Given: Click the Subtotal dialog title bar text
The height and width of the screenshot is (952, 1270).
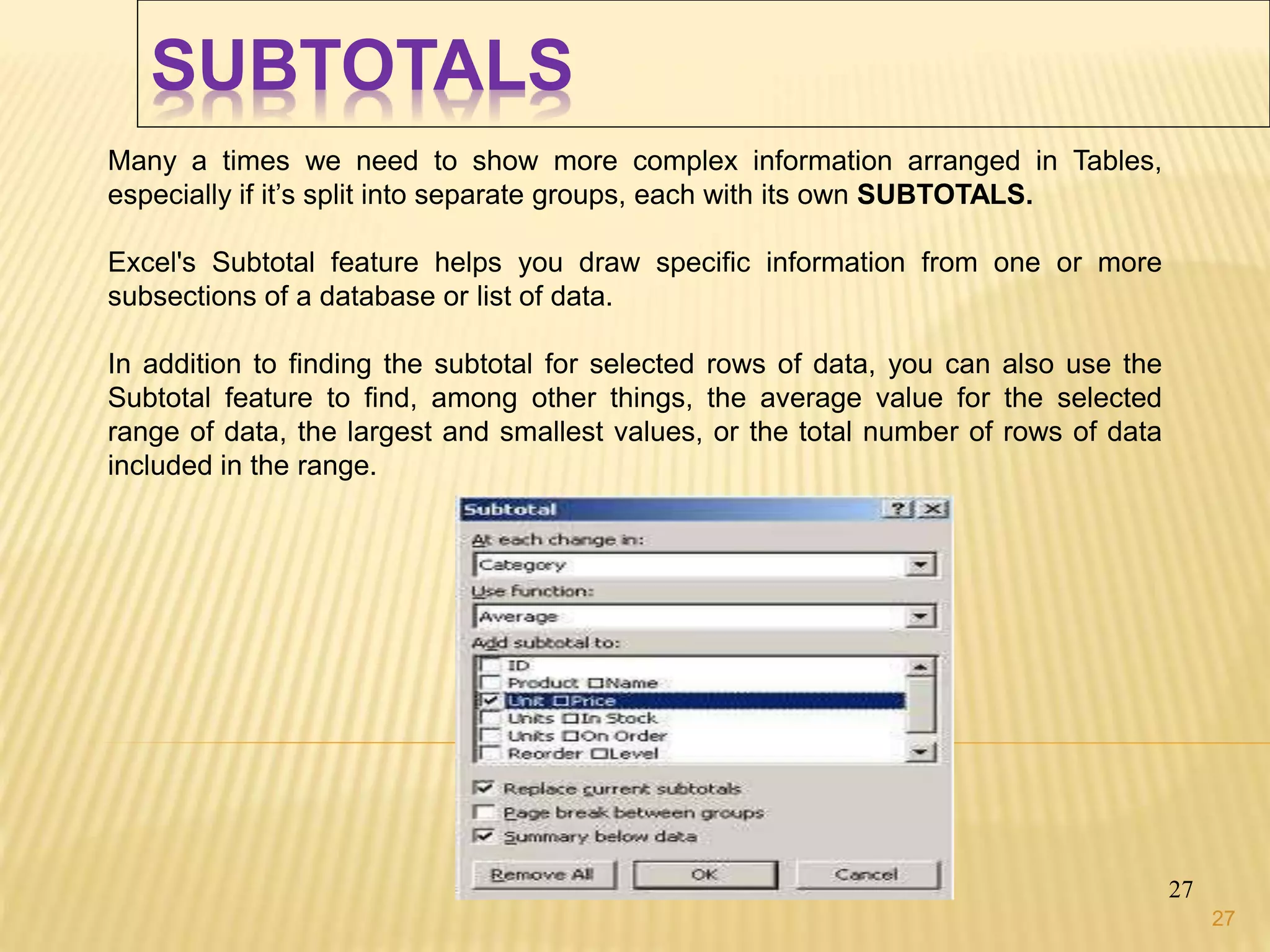Looking at the screenshot, I should click(510, 509).
